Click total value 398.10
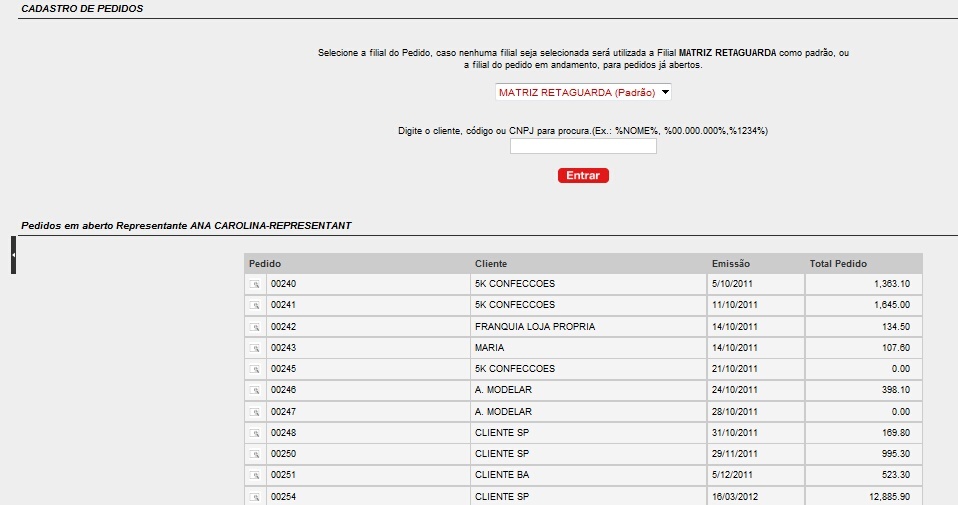958x505 pixels. 896,390
